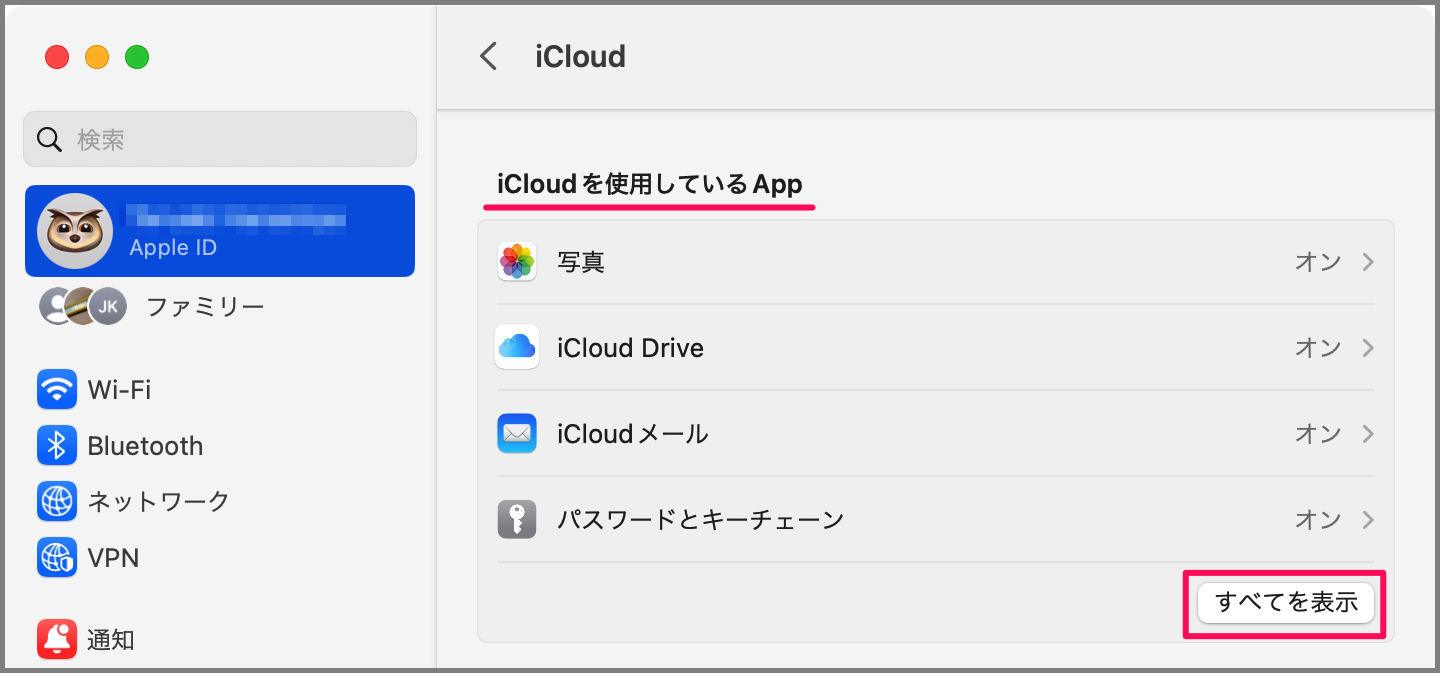Click the Wi-Fi icon in sidebar
The height and width of the screenshot is (673, 1440).
57,389
